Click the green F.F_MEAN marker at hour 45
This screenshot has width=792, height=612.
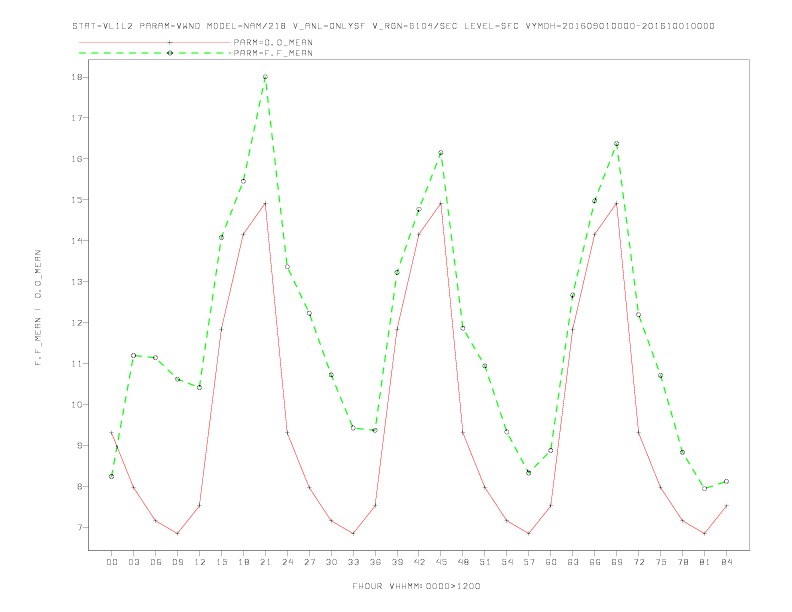coord(441,152)
